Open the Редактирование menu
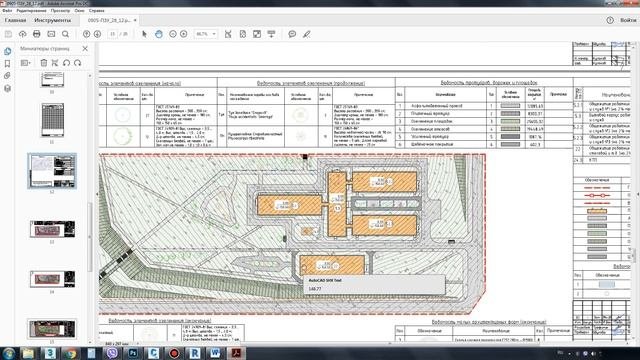 (31, 11)
